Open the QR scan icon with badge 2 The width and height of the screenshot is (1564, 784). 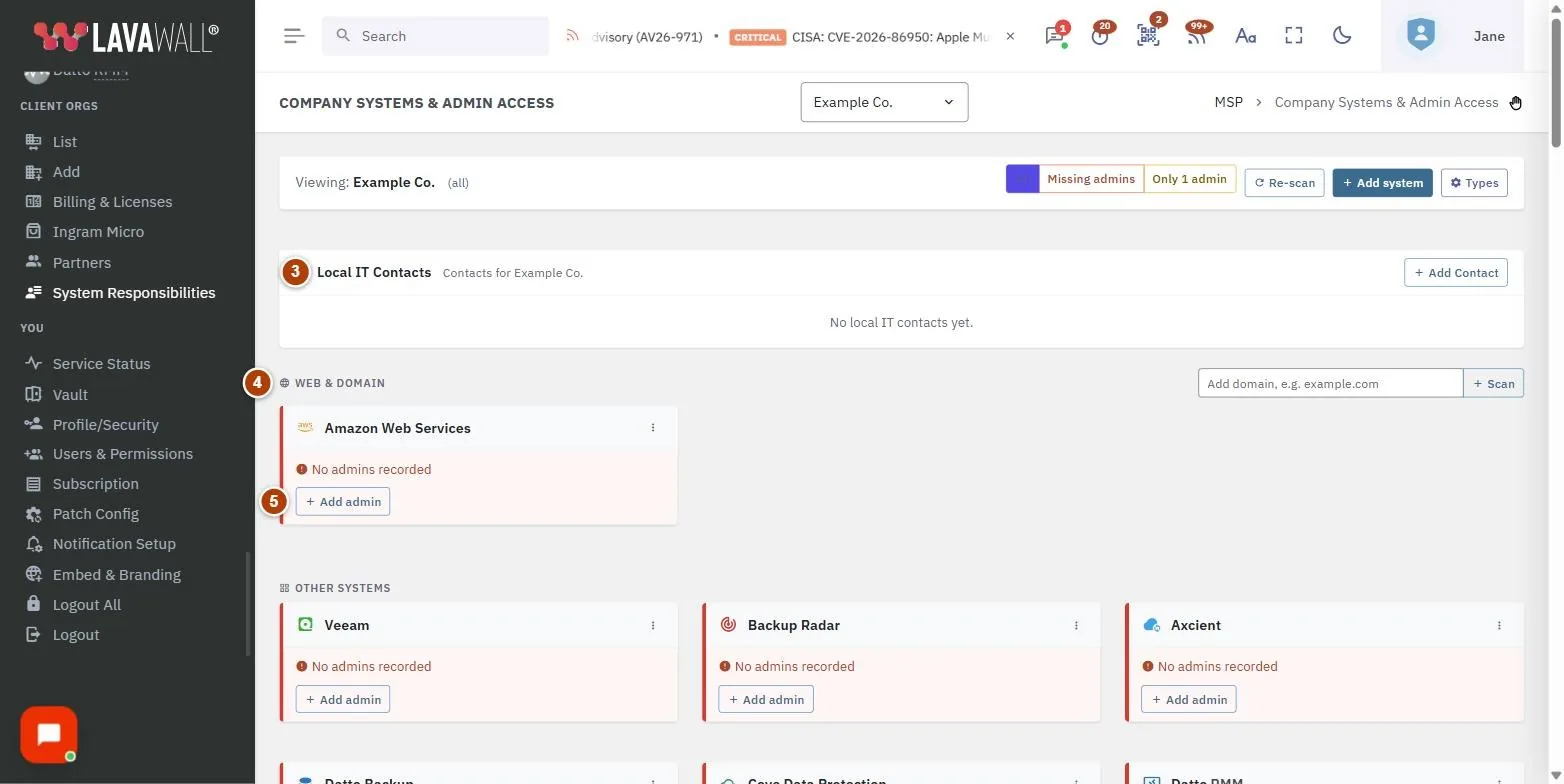[x=1148, y=36]
